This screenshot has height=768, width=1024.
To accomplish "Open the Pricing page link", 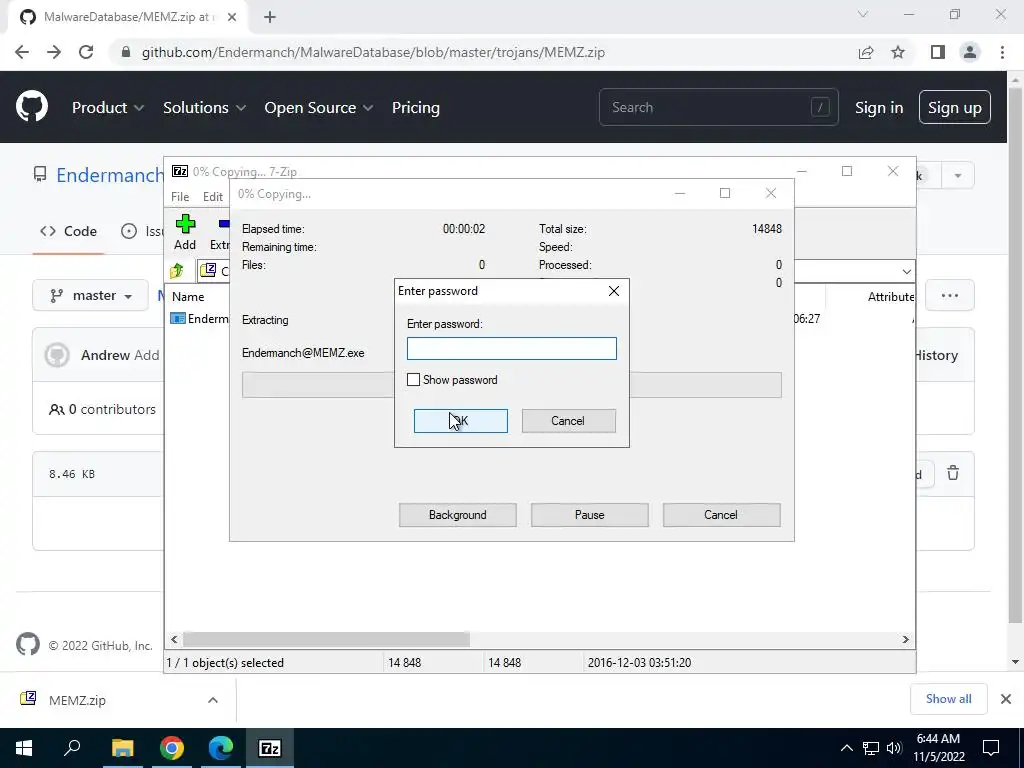I will pos(415,108).
